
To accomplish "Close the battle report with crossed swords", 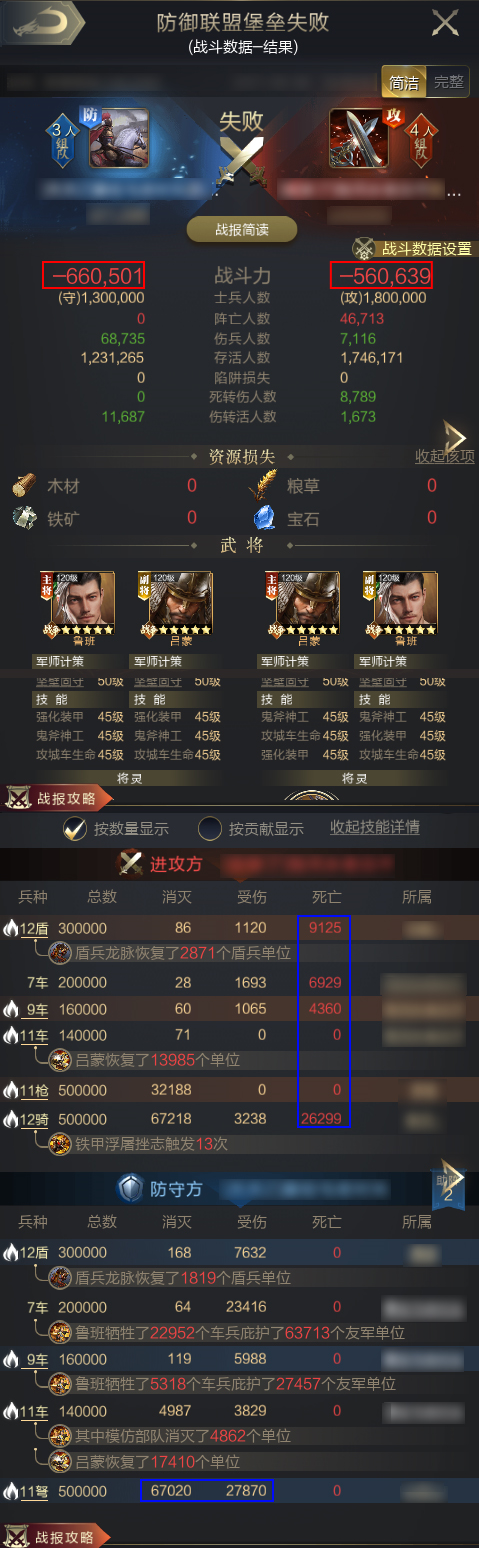I will tap(445, 23).
